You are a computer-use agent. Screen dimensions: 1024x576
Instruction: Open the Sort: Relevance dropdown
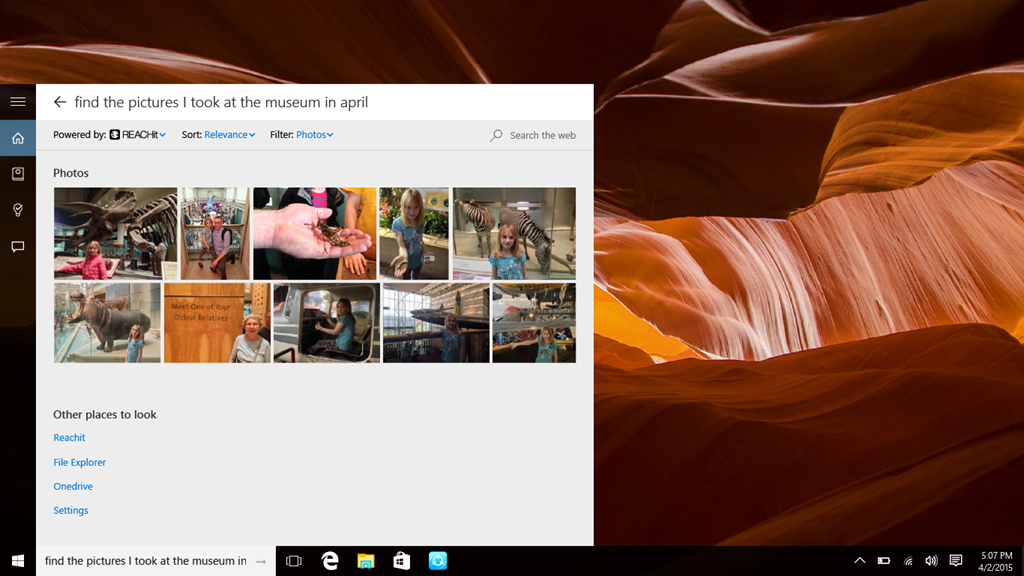pyautogui.click(x=229, y=135)
